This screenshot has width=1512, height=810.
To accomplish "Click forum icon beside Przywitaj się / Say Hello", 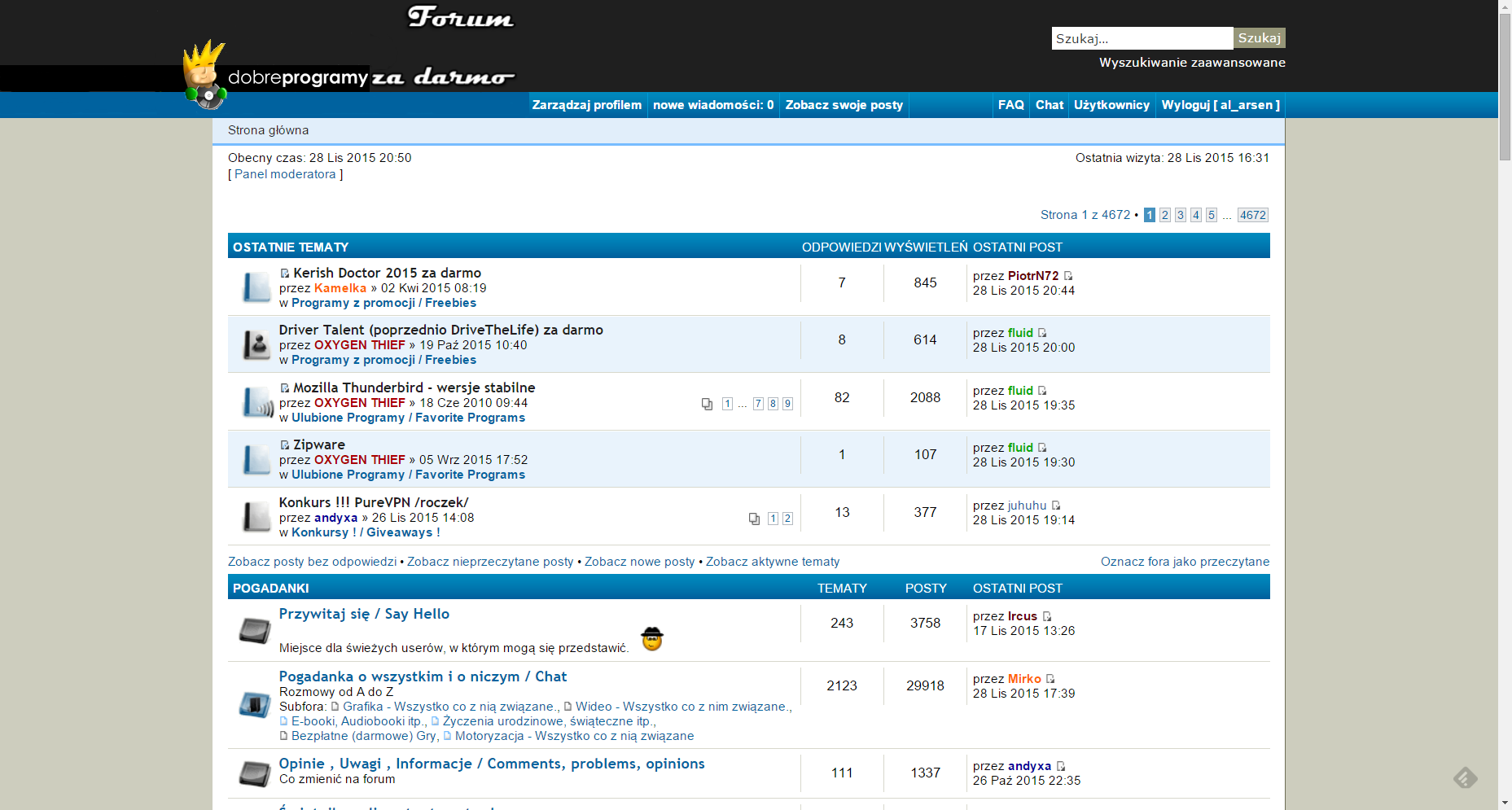I will click(x=255, y=630).
